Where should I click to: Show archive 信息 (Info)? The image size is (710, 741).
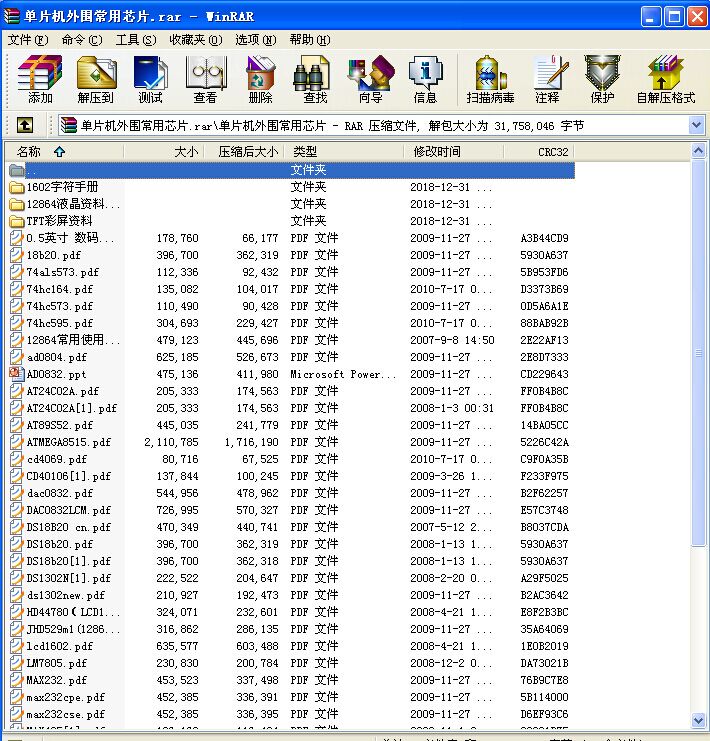click(x=425, y=78)
